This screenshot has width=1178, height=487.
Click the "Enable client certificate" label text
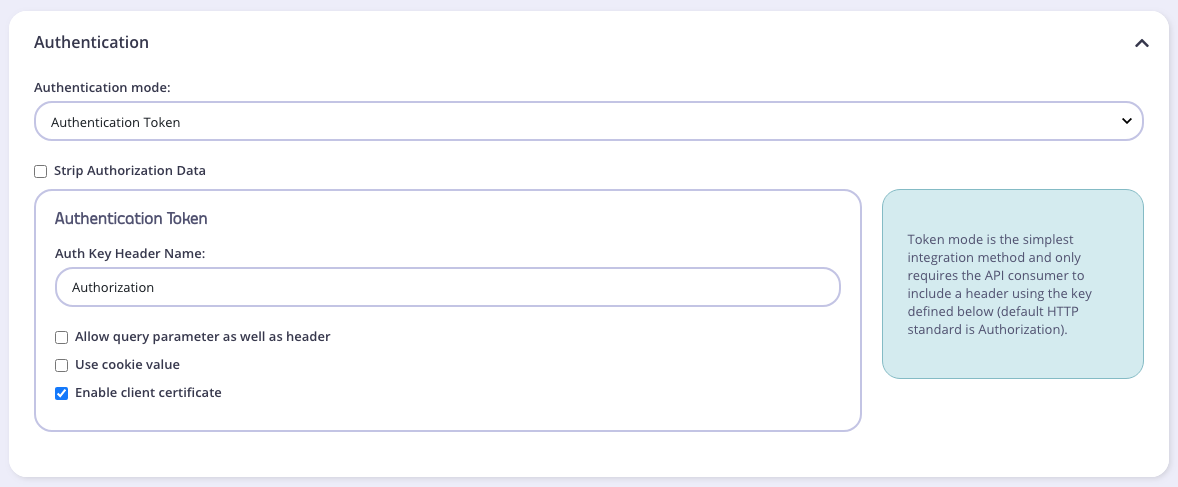[148, 393]
